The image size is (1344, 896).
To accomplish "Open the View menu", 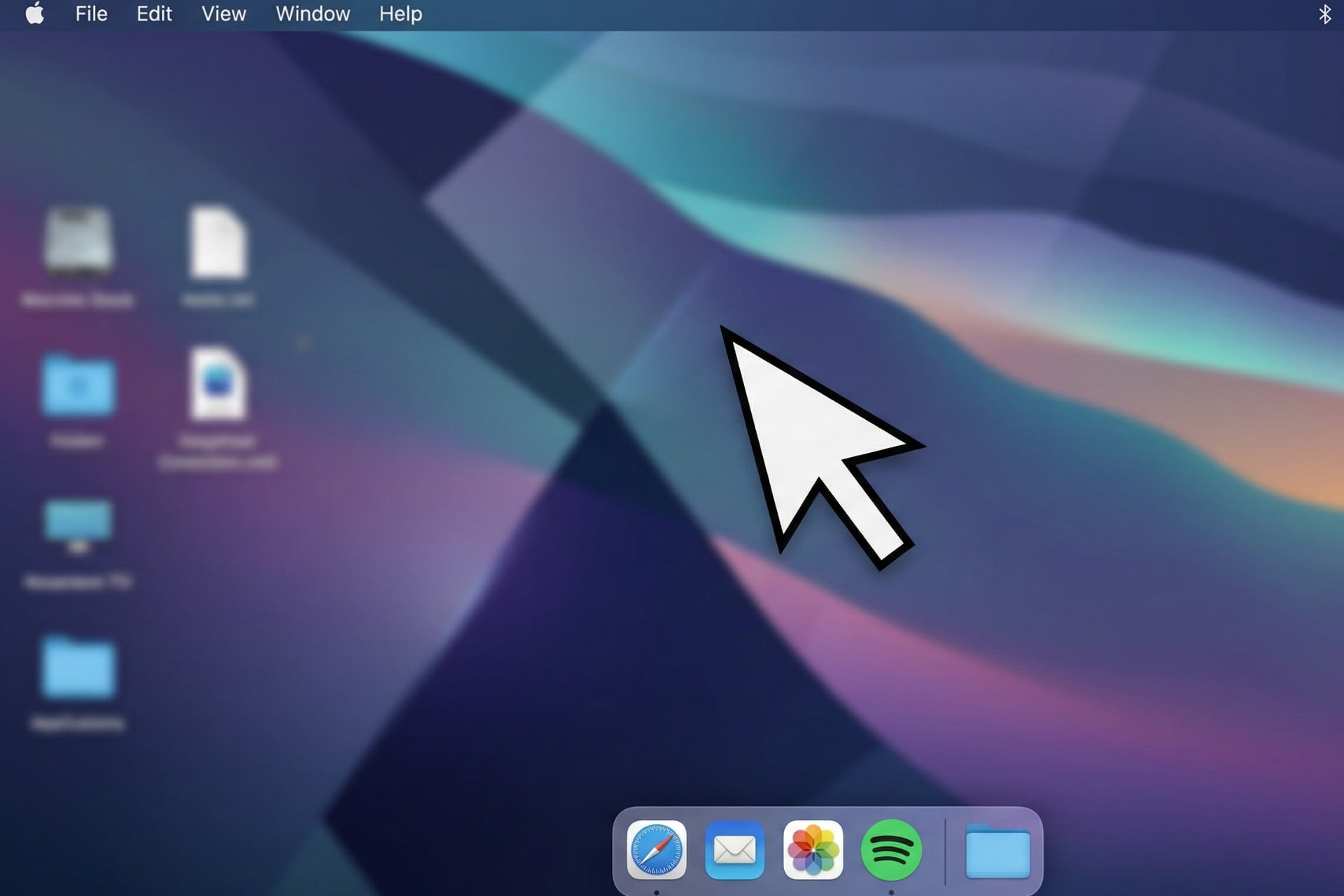I will 223,14.
